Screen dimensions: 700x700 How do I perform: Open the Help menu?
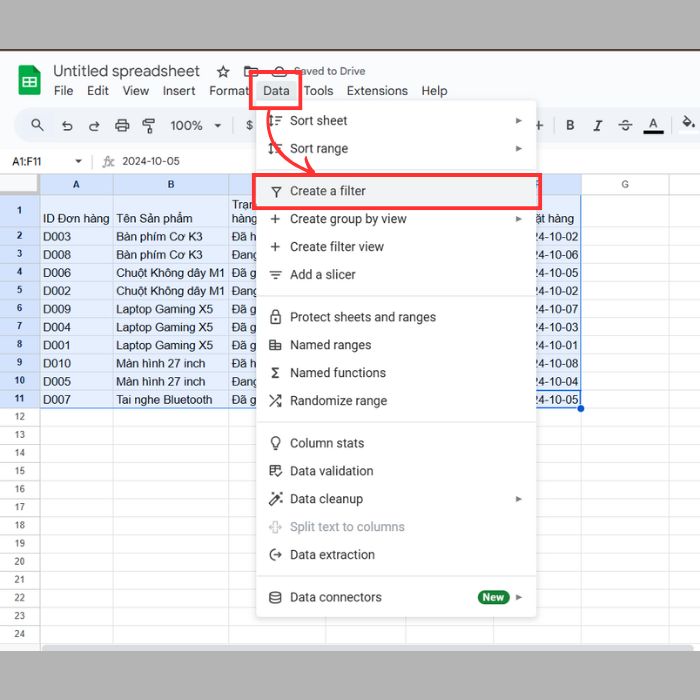click(x=434, y=91)
